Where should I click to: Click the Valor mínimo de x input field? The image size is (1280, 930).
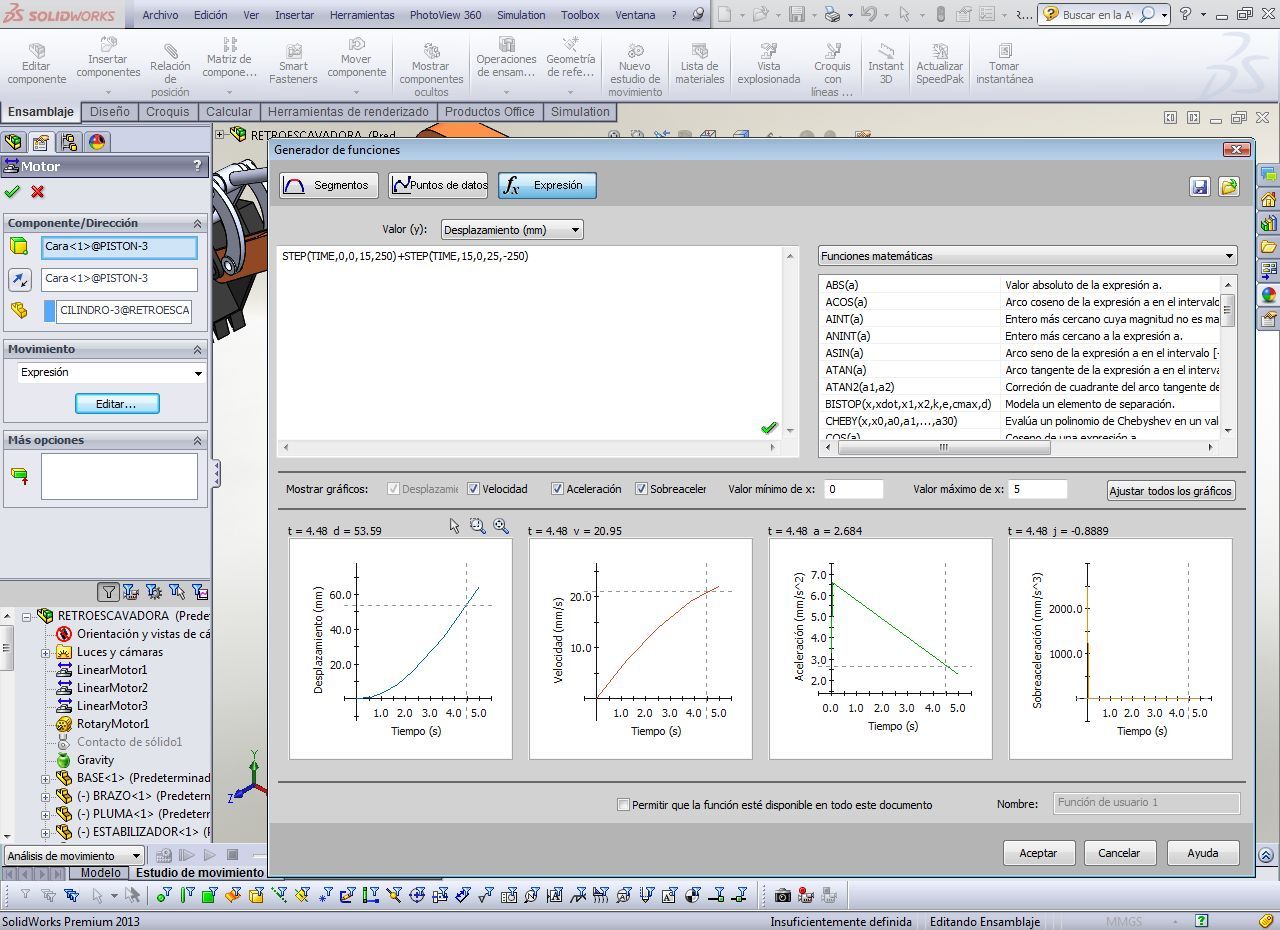[853, 489]
